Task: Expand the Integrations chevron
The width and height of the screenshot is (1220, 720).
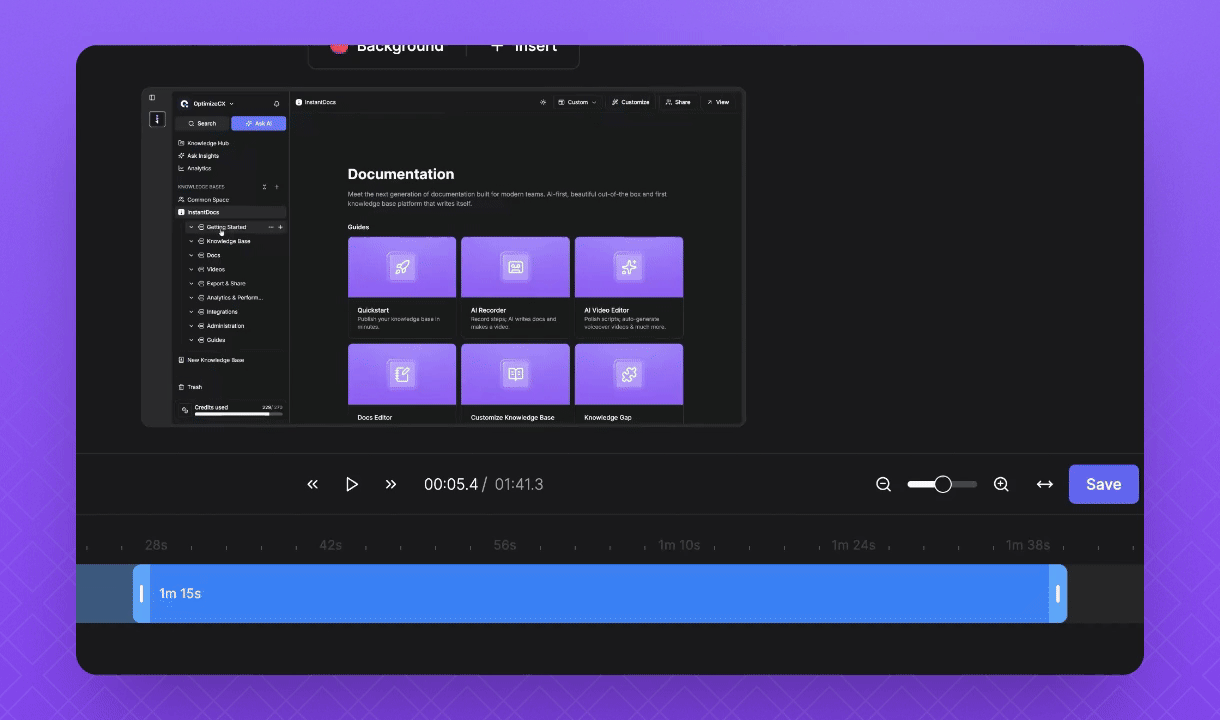Action: [x=191, y=312]
